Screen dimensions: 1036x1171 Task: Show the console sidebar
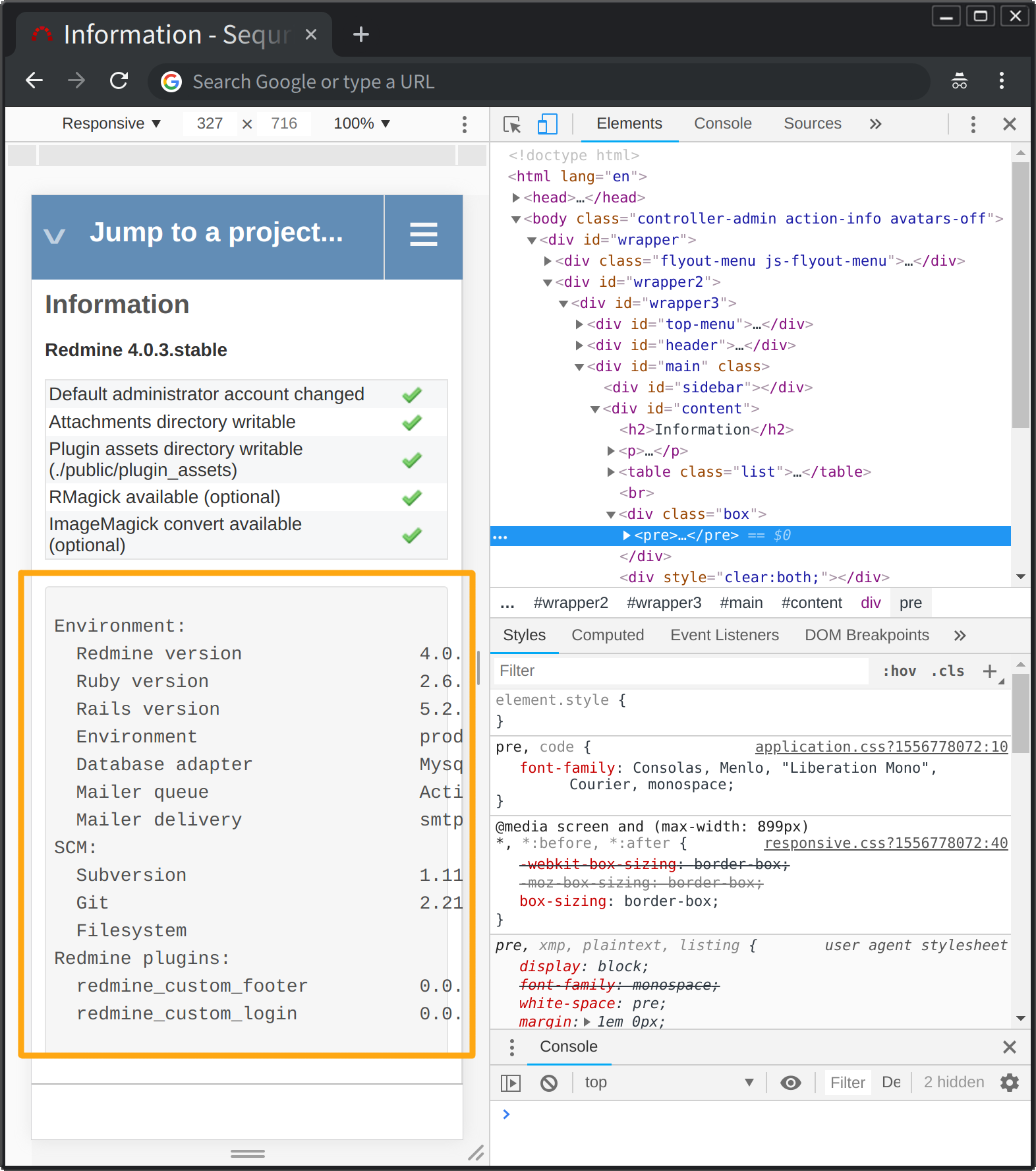pos(511,1083)
